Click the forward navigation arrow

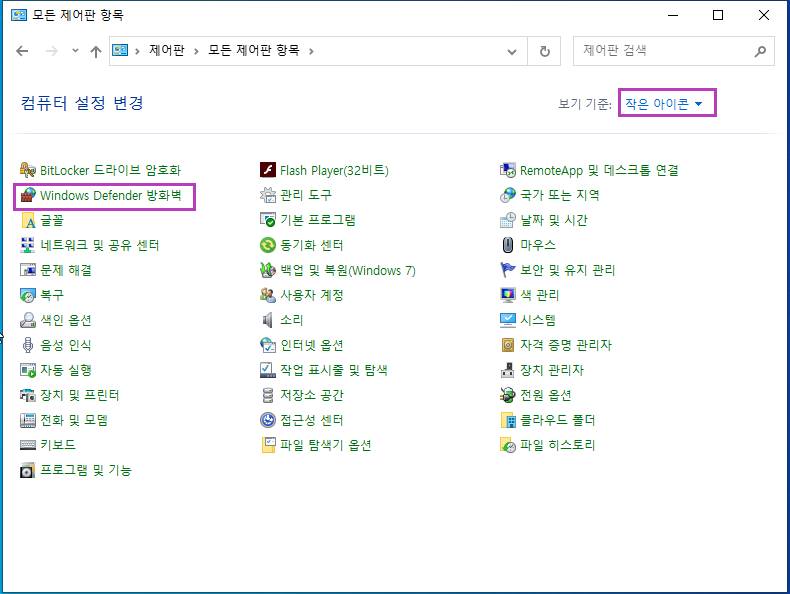[x=51, y=51]
